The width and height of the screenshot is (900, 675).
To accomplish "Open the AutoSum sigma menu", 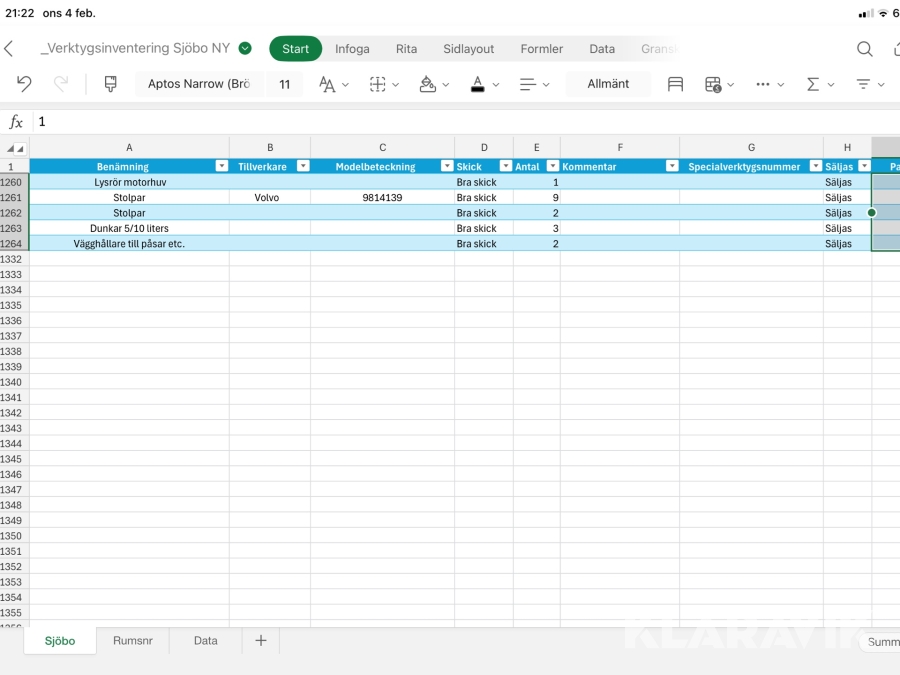I will [x=819, y=84].
